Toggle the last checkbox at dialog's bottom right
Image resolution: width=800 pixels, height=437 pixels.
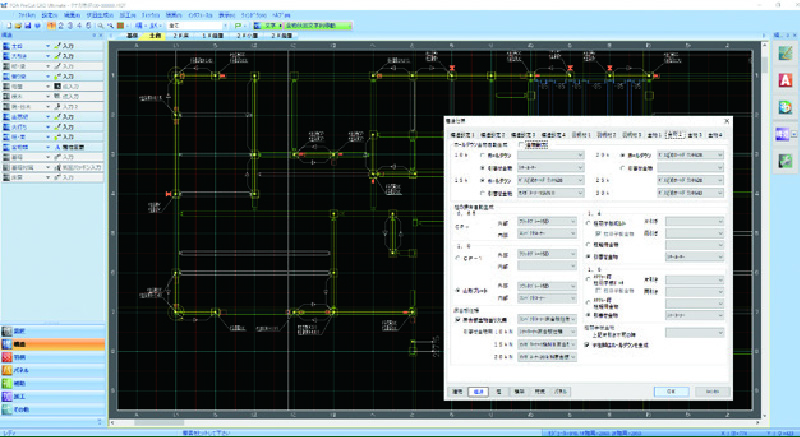pos(585,345)
